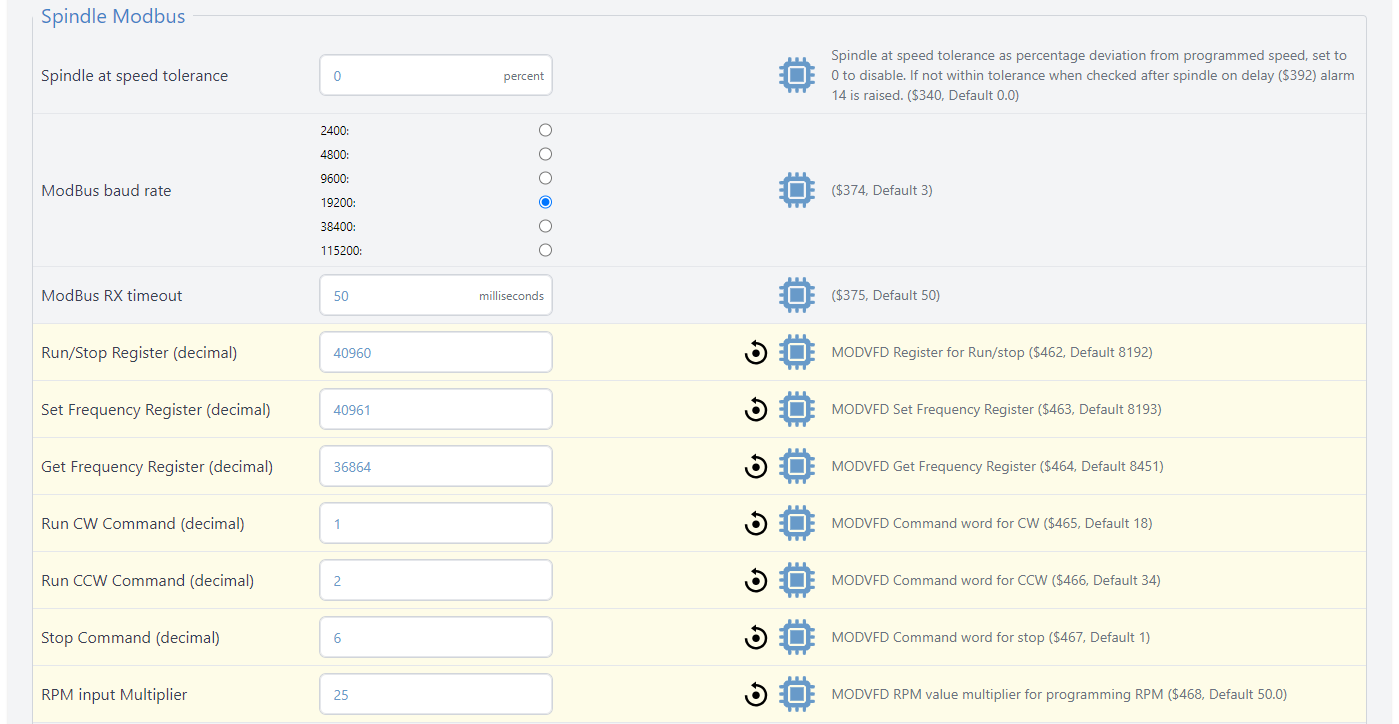The image size is (1399, 724).
Task: Click the 'Spindle at speed tolerance' label
Action: point(134,75)
